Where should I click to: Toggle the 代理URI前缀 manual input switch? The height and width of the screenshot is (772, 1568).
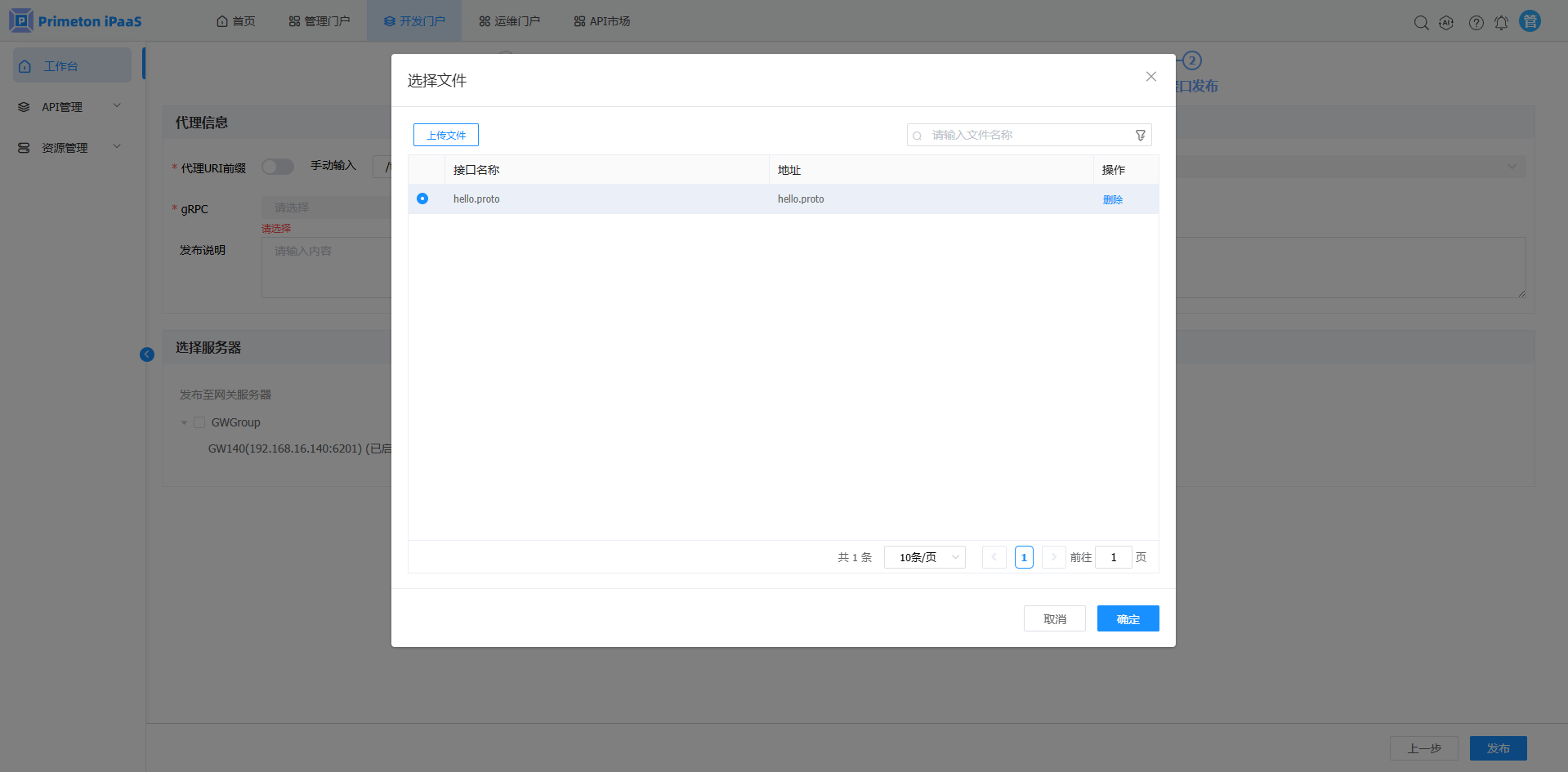click(277, 167)
